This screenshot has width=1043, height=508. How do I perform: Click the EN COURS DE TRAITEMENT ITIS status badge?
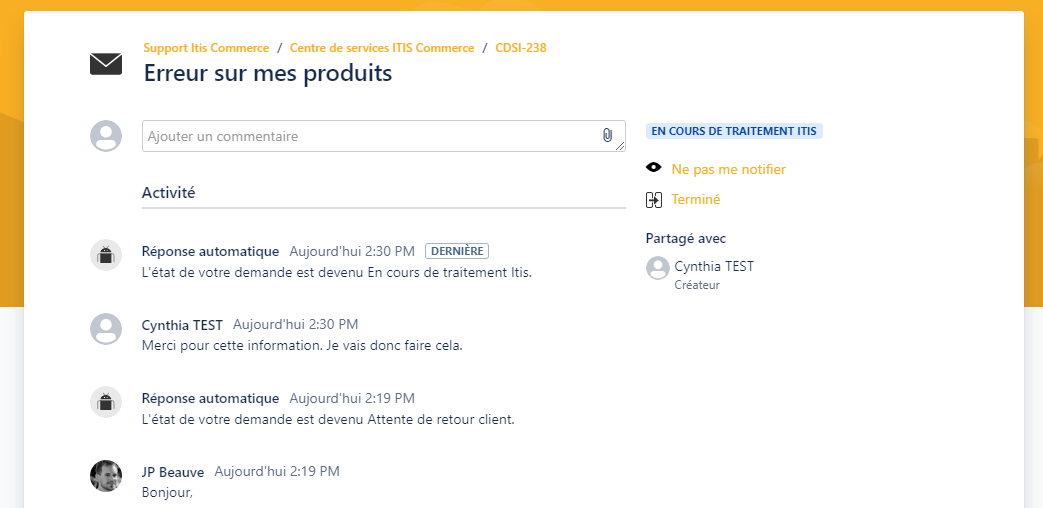tap(734, 131)
